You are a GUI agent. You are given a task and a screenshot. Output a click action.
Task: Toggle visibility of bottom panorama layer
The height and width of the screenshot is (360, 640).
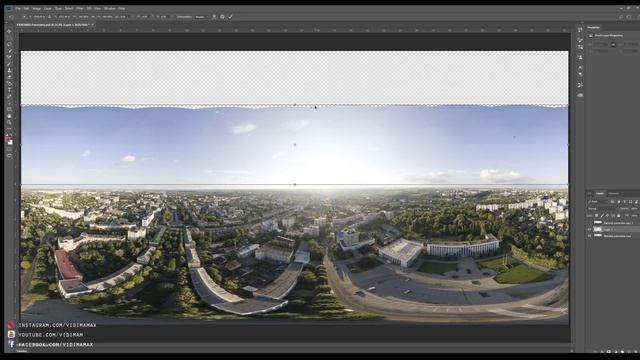pyautogui.click(x=589, y=236)
